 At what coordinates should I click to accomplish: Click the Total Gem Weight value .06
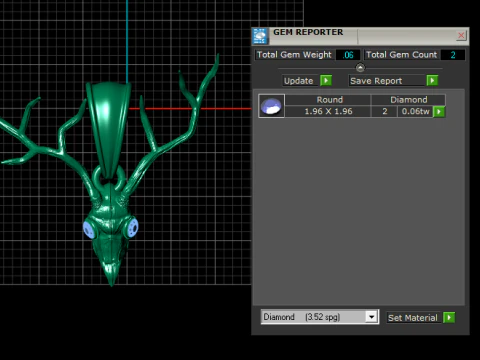(348, 55)
